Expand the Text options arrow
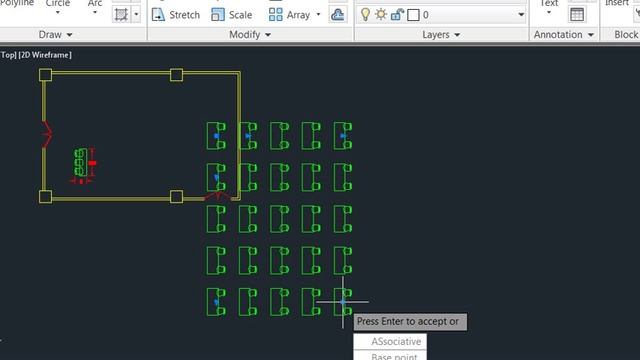The width and height of the screenshot is (640, 360). tap(549, 13)
